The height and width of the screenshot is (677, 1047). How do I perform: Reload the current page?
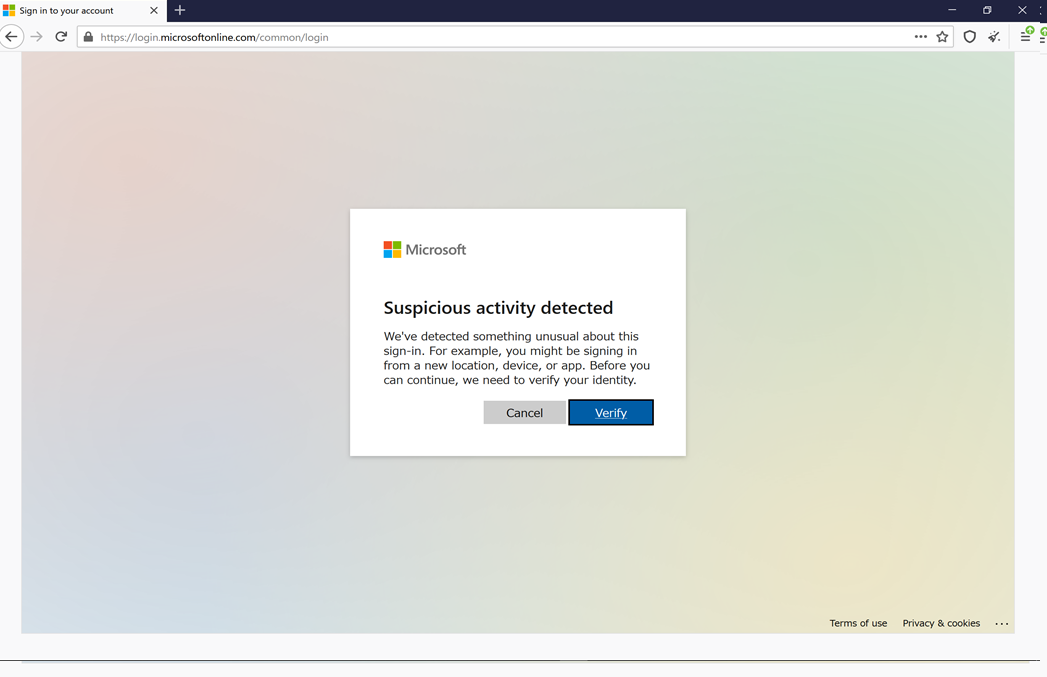61,37
